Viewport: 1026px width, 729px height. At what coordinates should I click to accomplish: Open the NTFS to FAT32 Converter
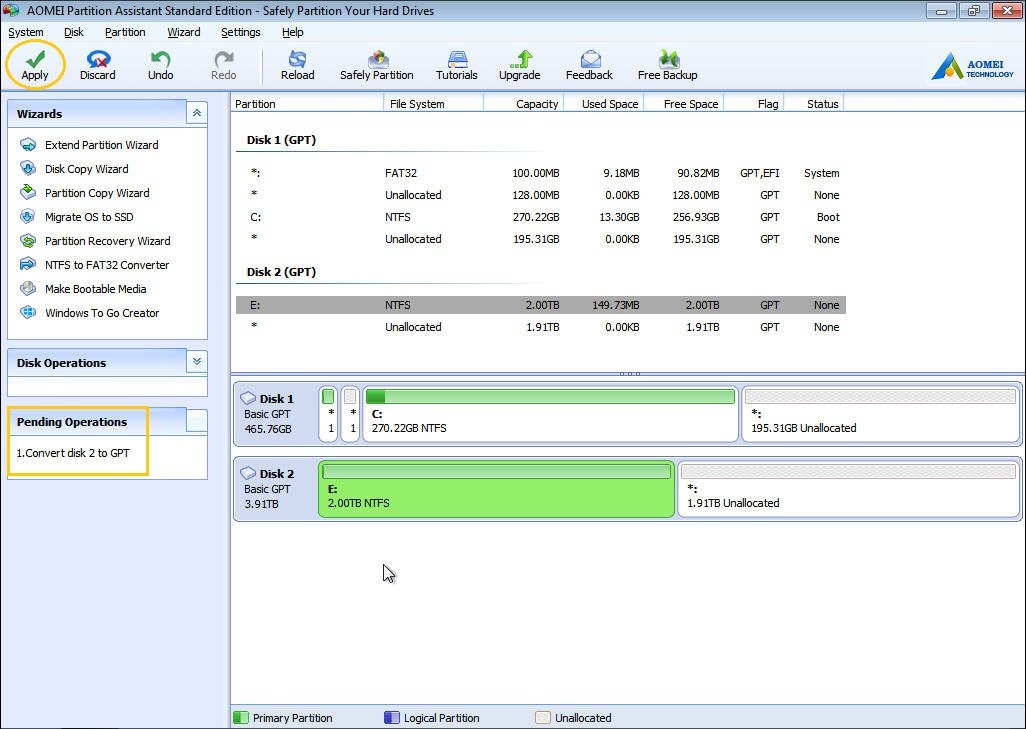coord(106,265)
